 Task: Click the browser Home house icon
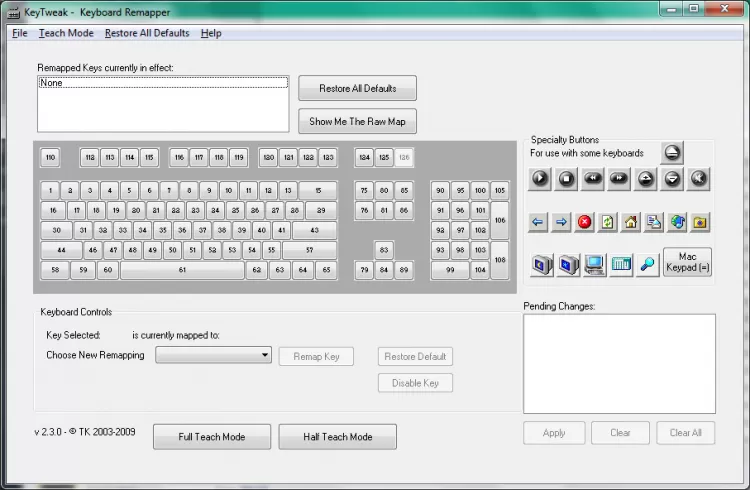(x=630, y=222)
